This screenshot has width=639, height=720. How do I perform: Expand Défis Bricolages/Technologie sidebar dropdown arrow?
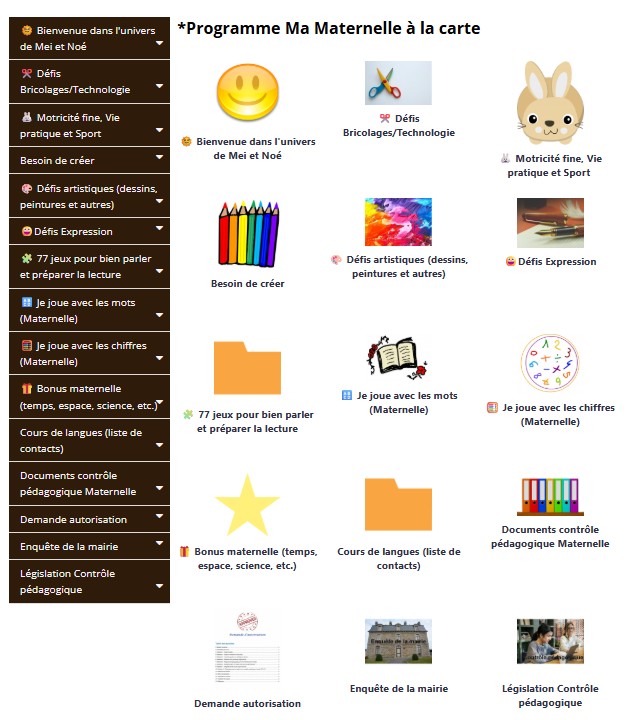point(159,86)
